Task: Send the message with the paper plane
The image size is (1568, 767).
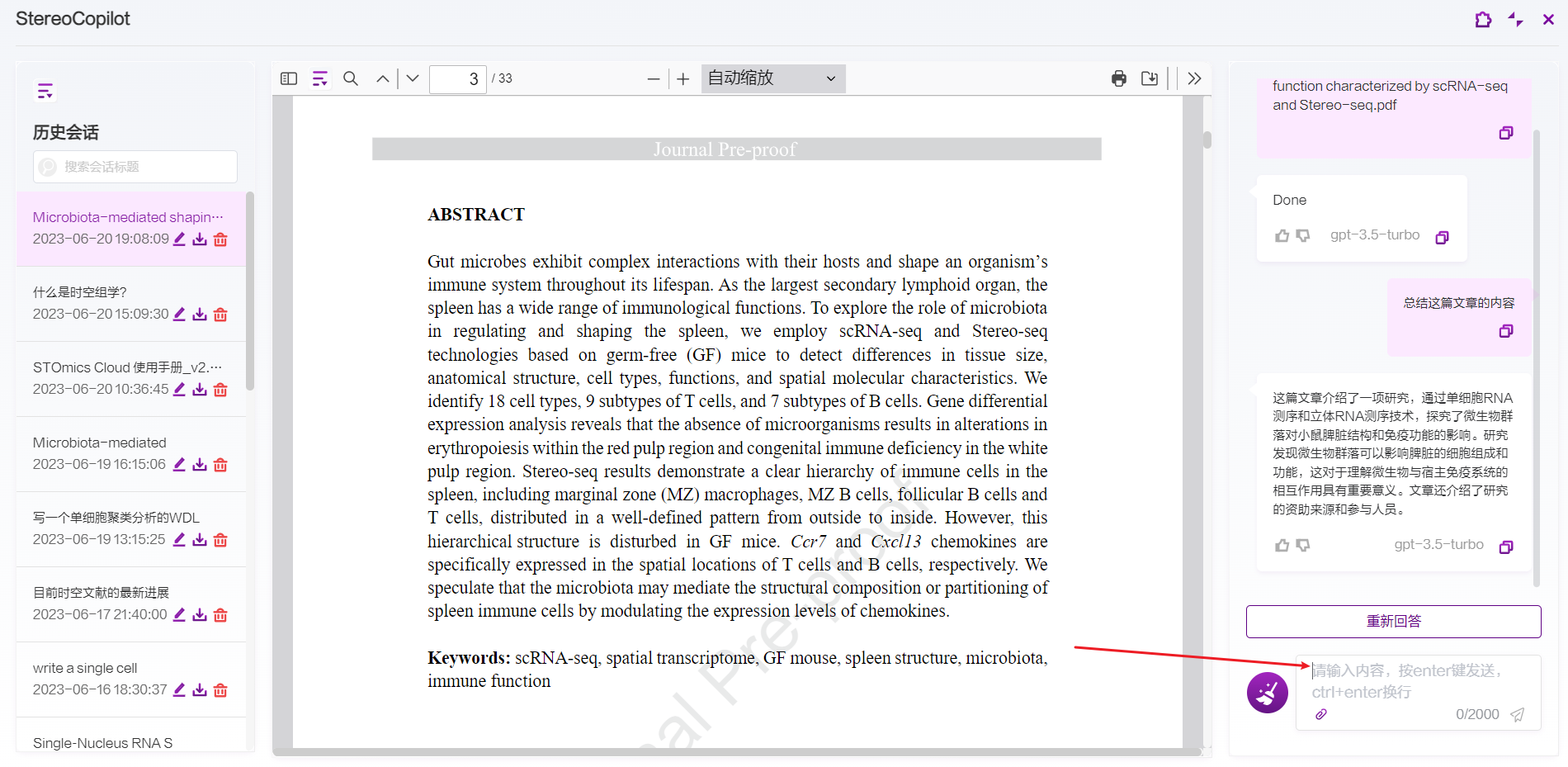Action: pyautogui.click(x=1518, y=715)
